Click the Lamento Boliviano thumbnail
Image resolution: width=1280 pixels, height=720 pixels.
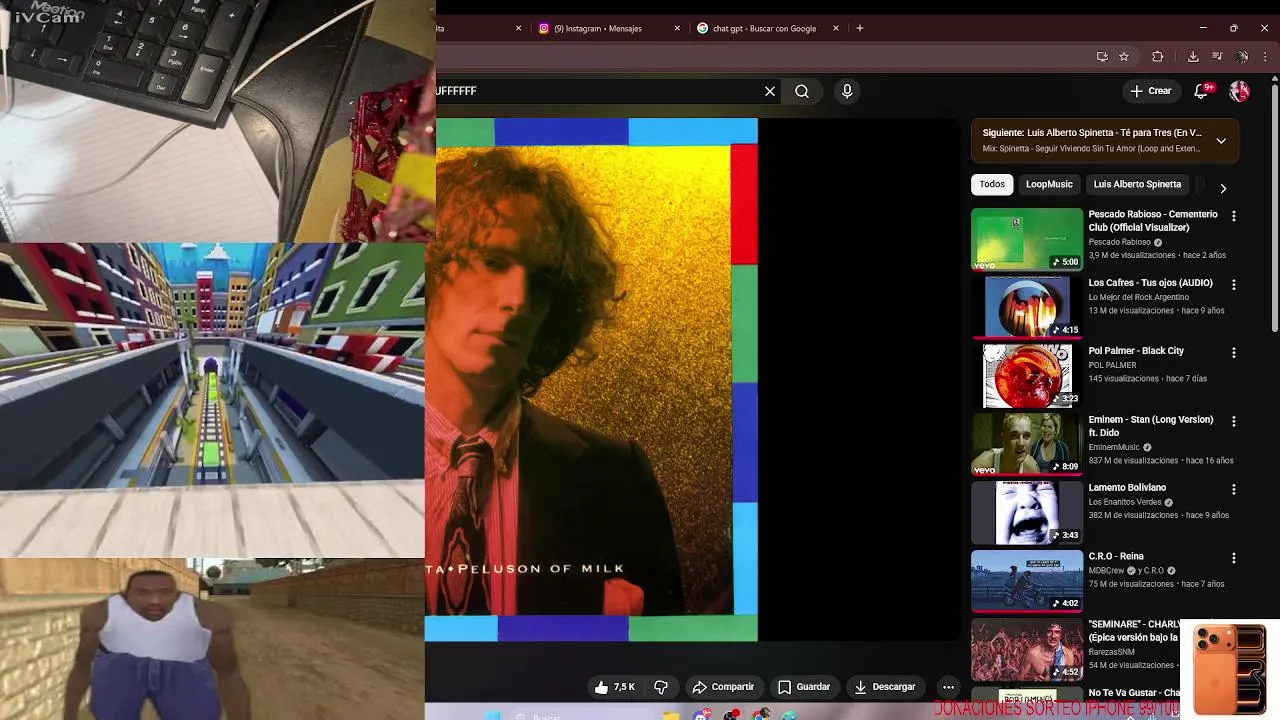[1027, 512]
